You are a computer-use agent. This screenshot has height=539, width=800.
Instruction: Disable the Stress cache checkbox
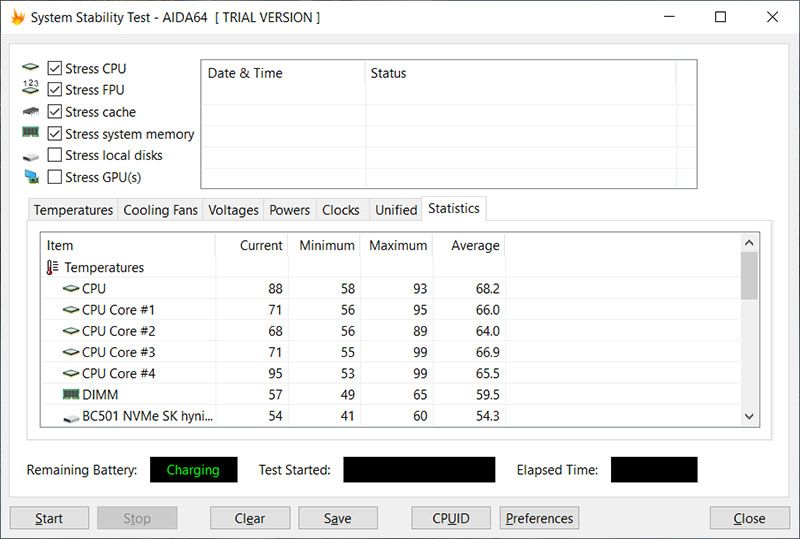55,111
